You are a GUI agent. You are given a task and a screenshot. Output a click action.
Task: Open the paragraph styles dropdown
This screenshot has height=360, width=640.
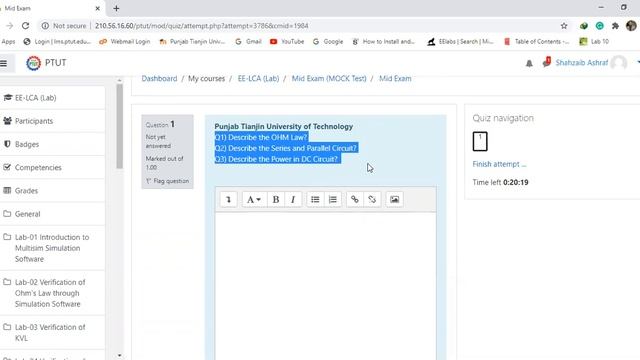coord(253,200)
